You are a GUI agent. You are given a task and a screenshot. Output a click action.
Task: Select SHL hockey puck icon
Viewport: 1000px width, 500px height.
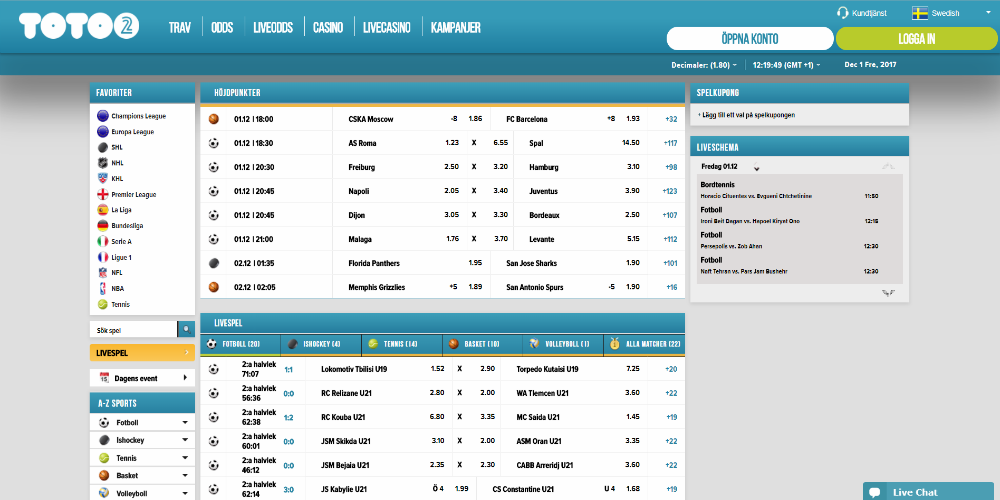tap(102, 147)
